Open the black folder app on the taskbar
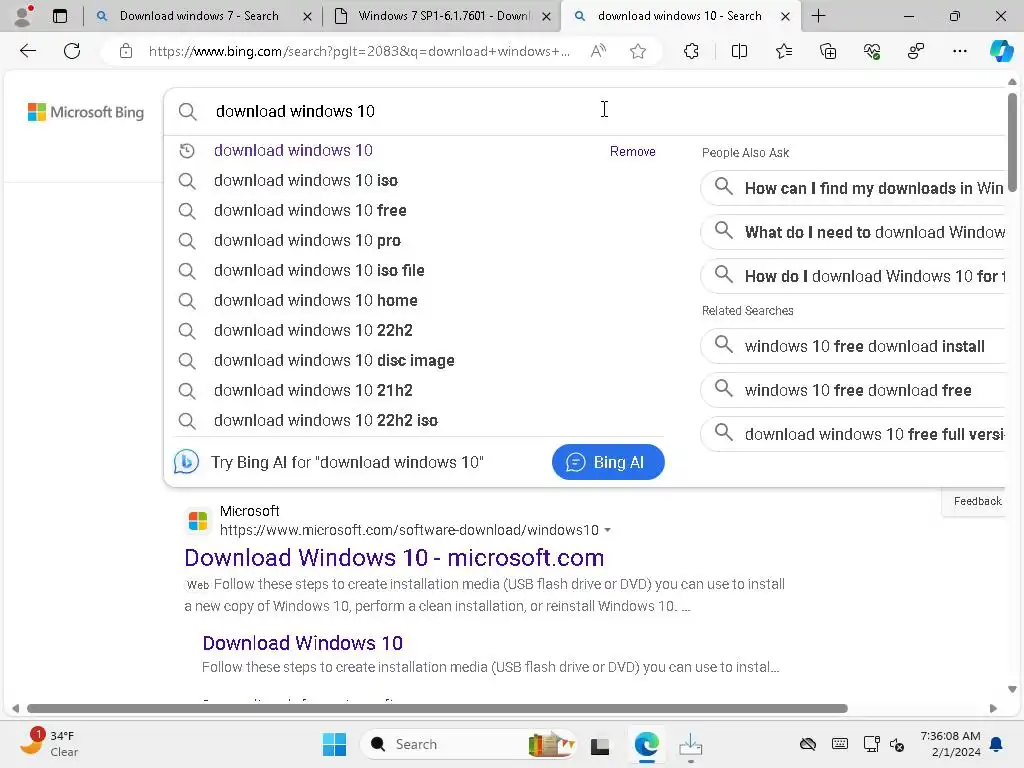The height and width of the screenshot is (768, 1024). (600, 745)
